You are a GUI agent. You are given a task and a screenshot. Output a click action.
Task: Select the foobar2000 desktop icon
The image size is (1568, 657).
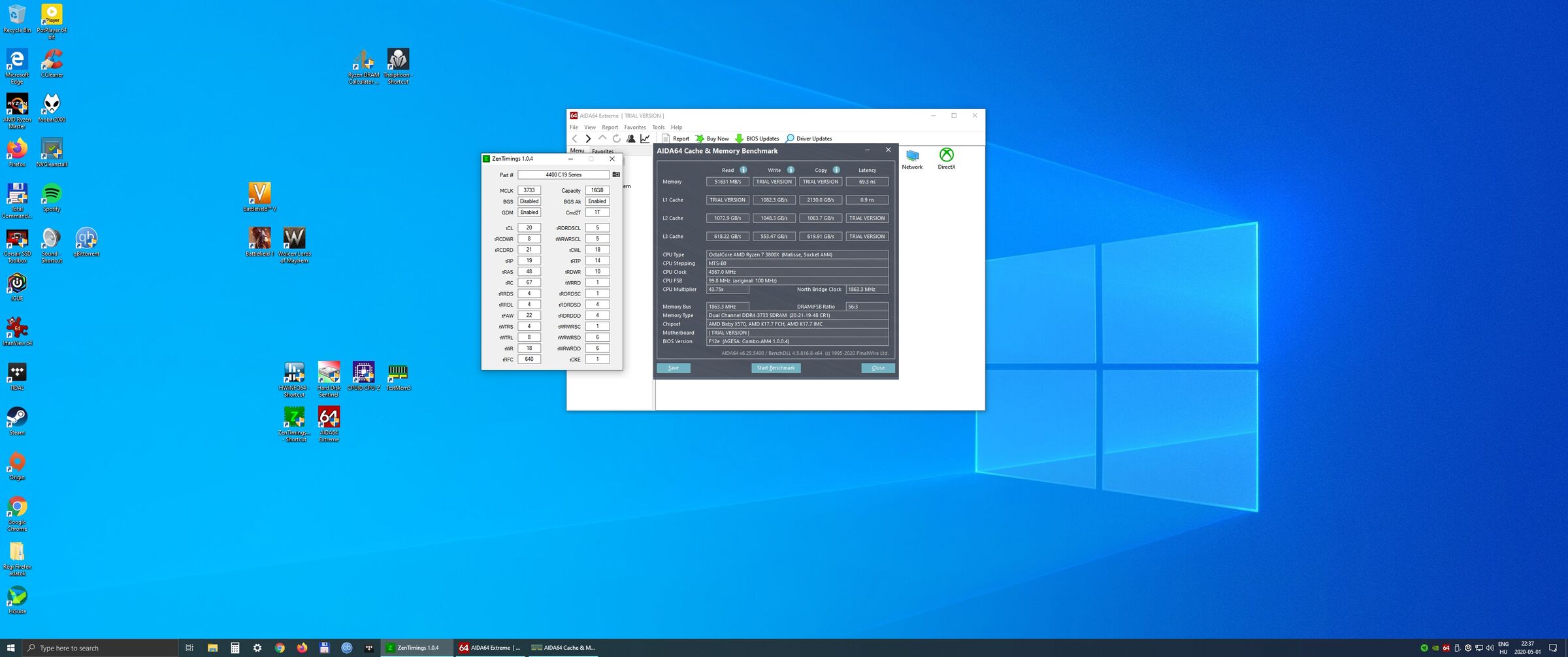52,108
